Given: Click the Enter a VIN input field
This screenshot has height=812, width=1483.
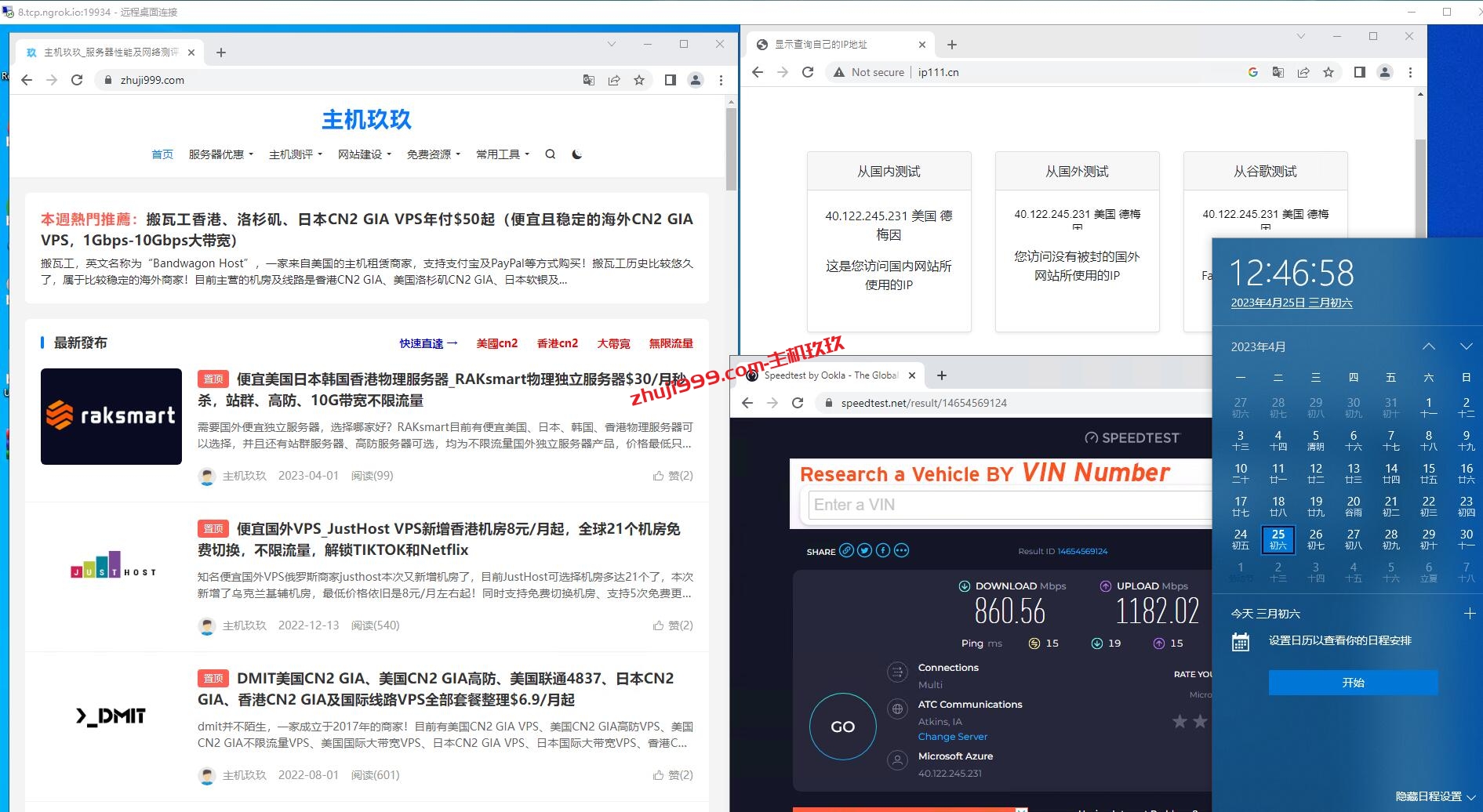Looking at the screenshot, I should tap(1010, 505).
